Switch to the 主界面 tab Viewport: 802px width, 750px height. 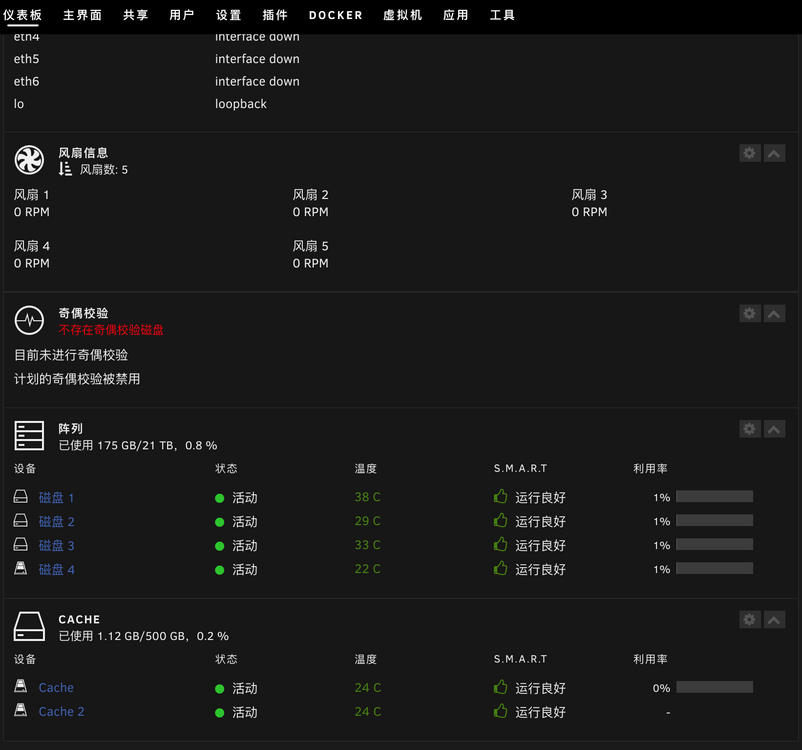82,15
